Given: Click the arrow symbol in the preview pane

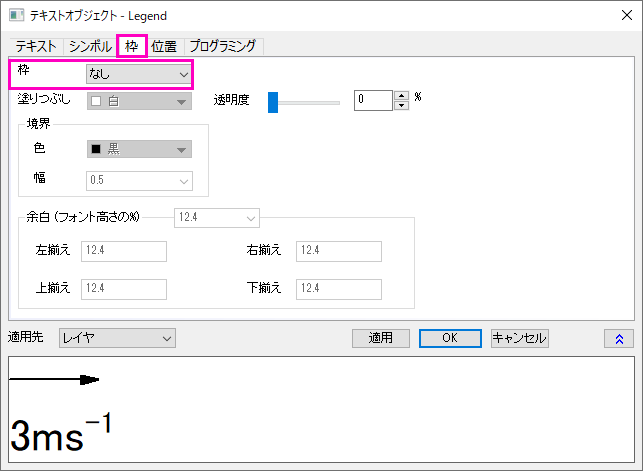Looking at the screenshot, I should coord(54,380).
